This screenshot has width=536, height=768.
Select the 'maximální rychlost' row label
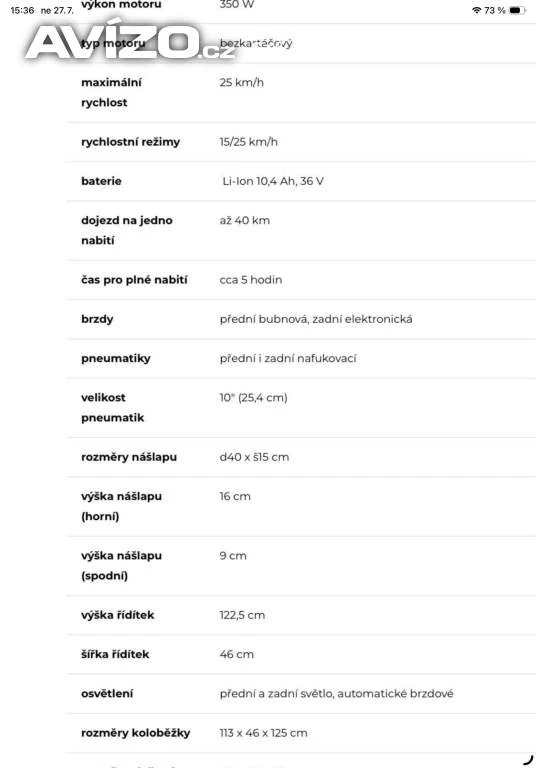click(x=111, y=92)
